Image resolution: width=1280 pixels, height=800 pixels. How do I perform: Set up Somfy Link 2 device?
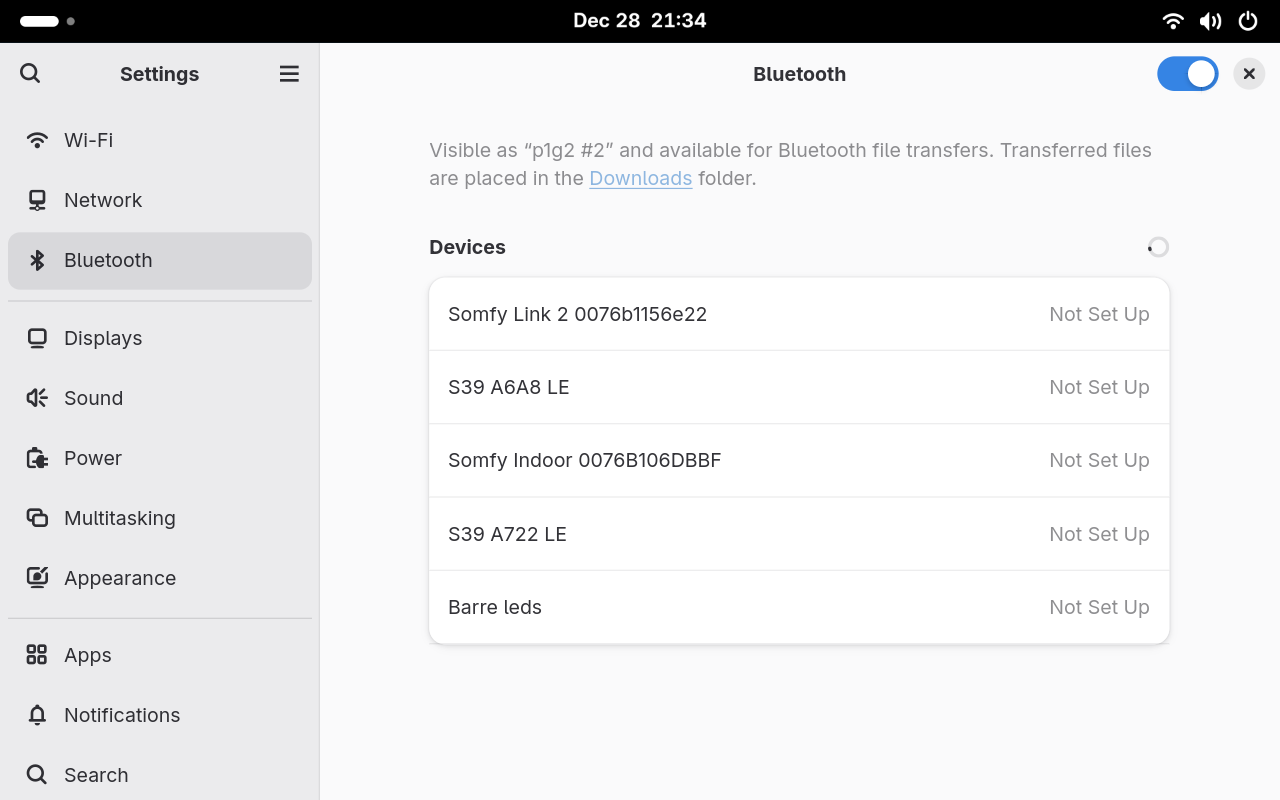pyautogui.click(x=798, y=314)
